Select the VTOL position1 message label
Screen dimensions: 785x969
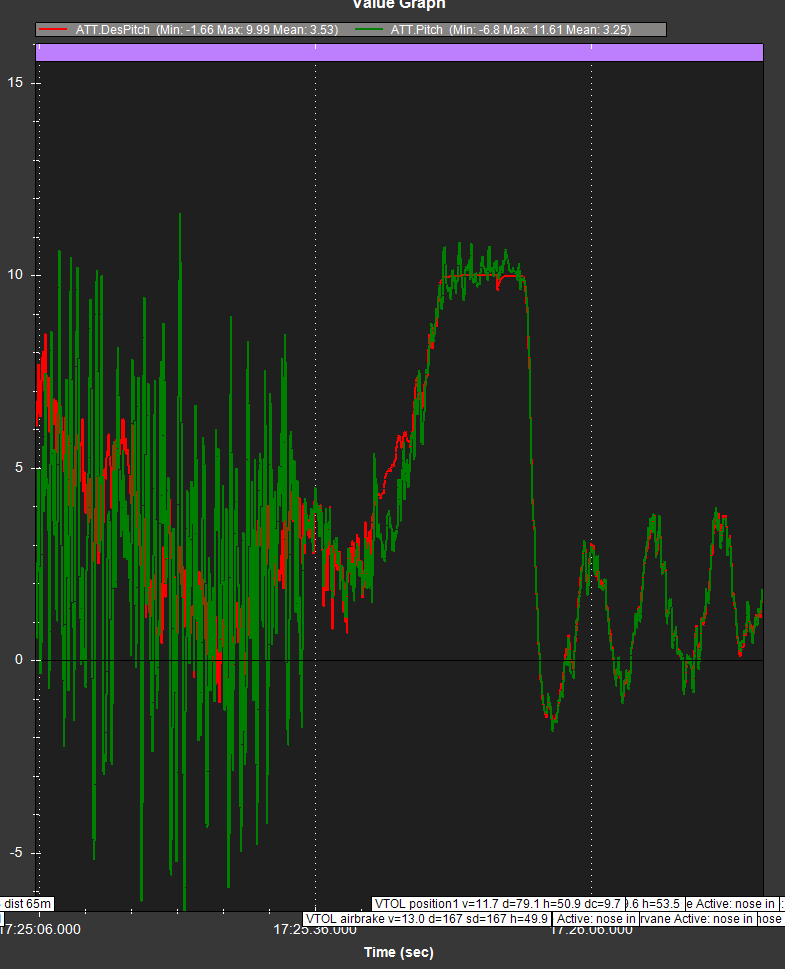[x=498, y=904]
